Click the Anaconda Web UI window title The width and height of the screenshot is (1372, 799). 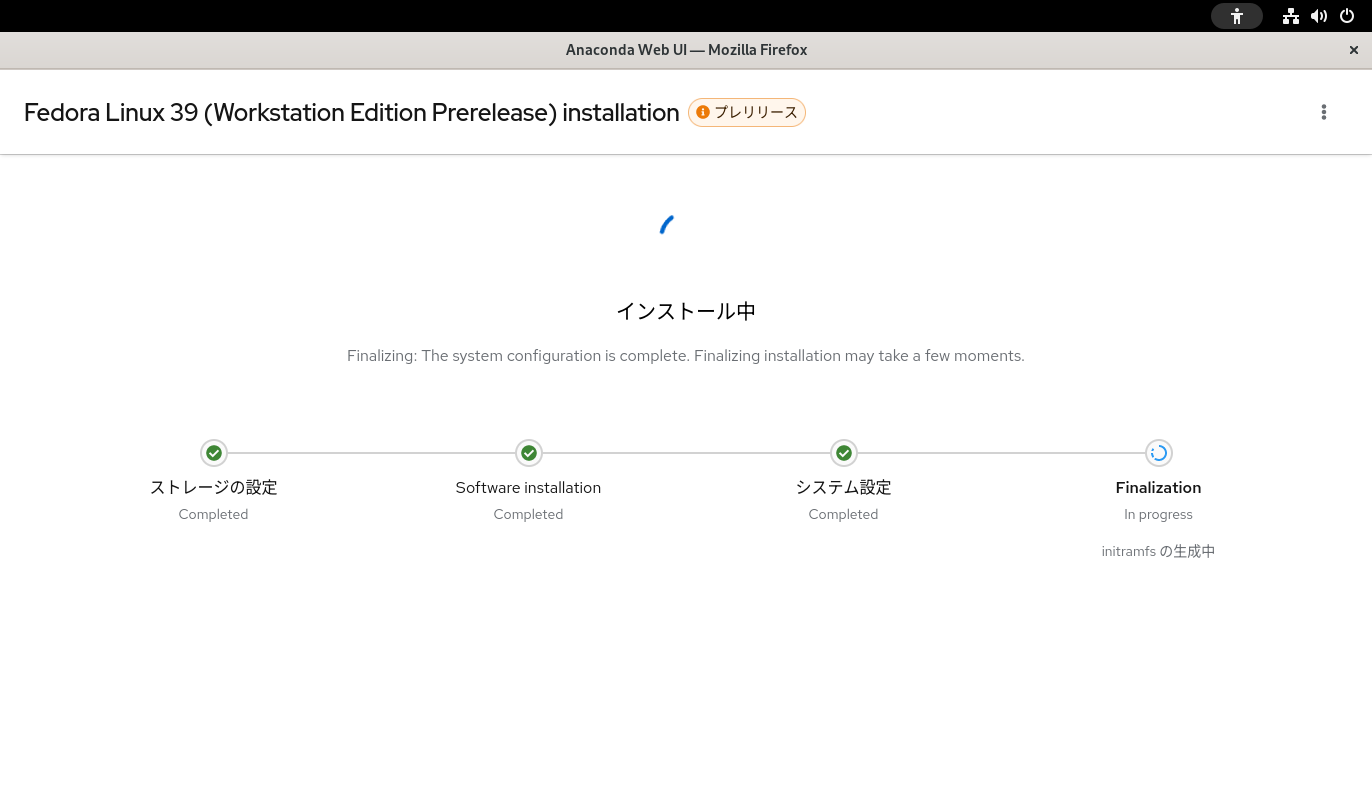(x=686, y=50)
